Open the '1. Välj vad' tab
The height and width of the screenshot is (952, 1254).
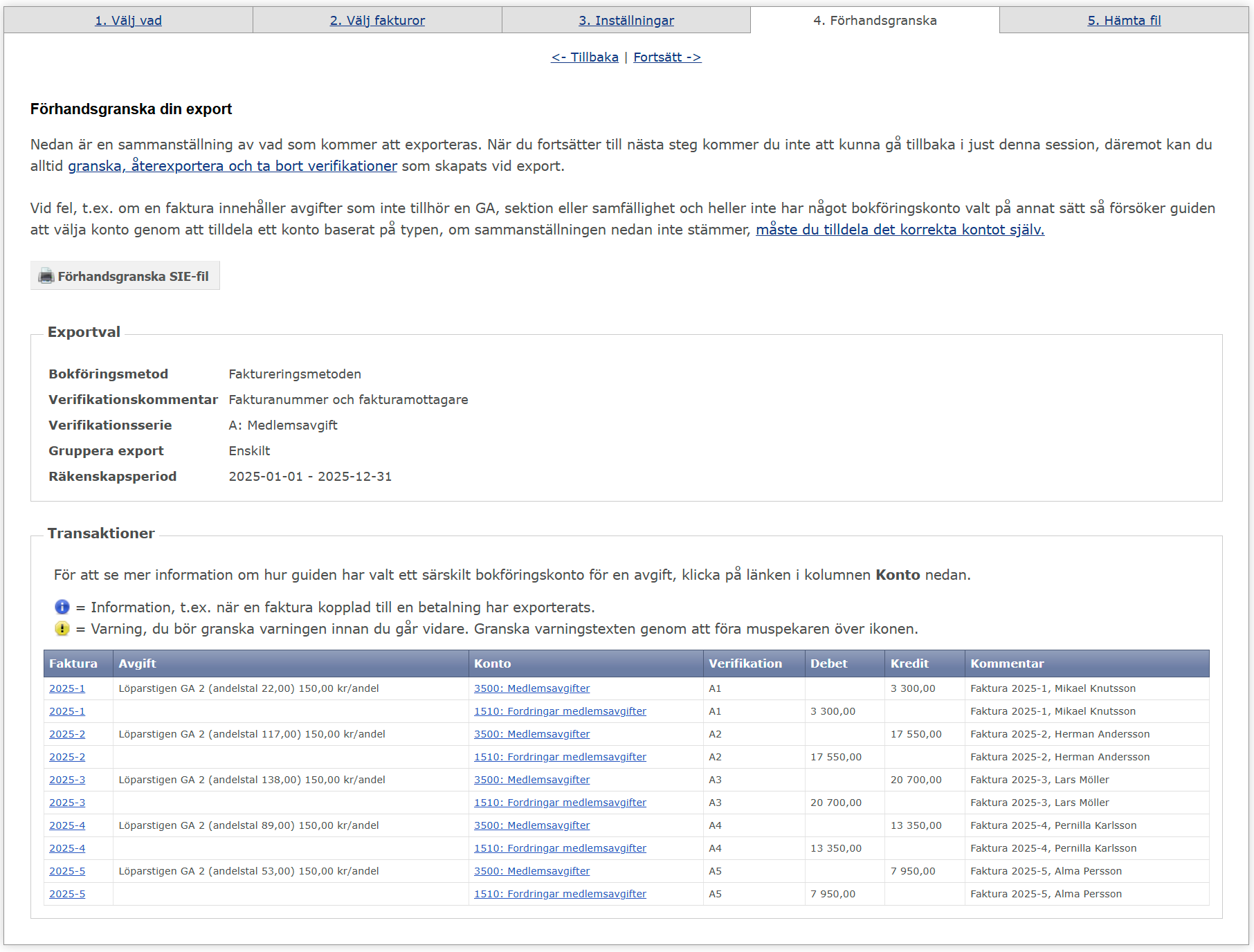click(x=128, y=20)
